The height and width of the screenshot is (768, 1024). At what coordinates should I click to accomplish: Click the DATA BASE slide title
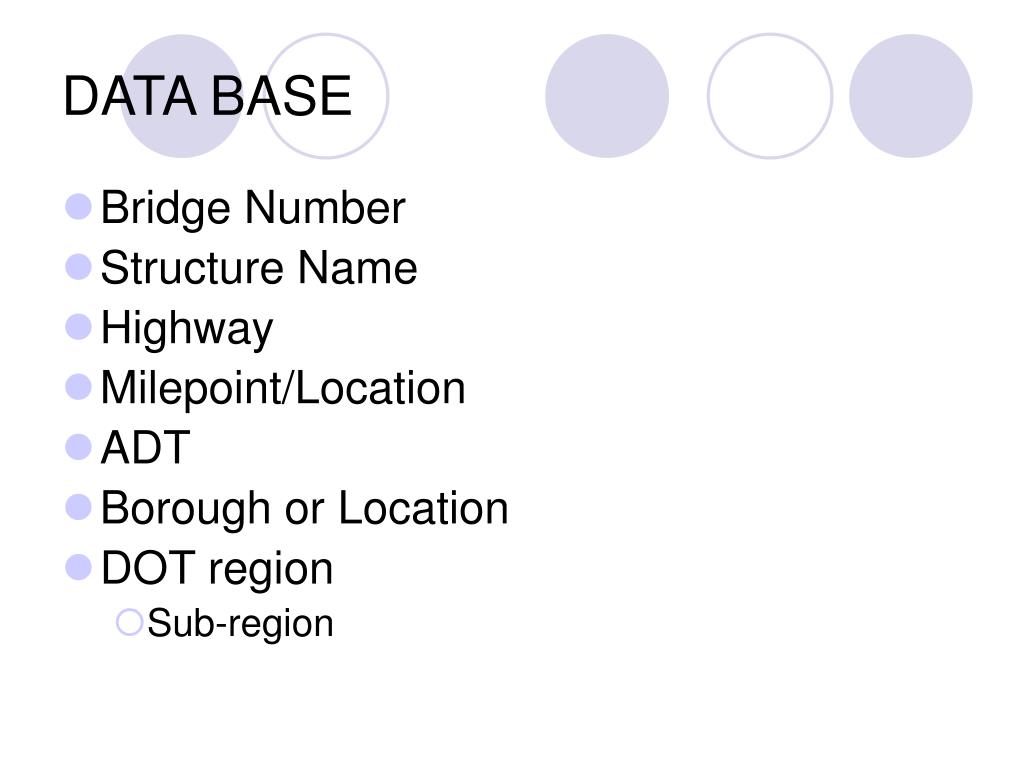208,96
